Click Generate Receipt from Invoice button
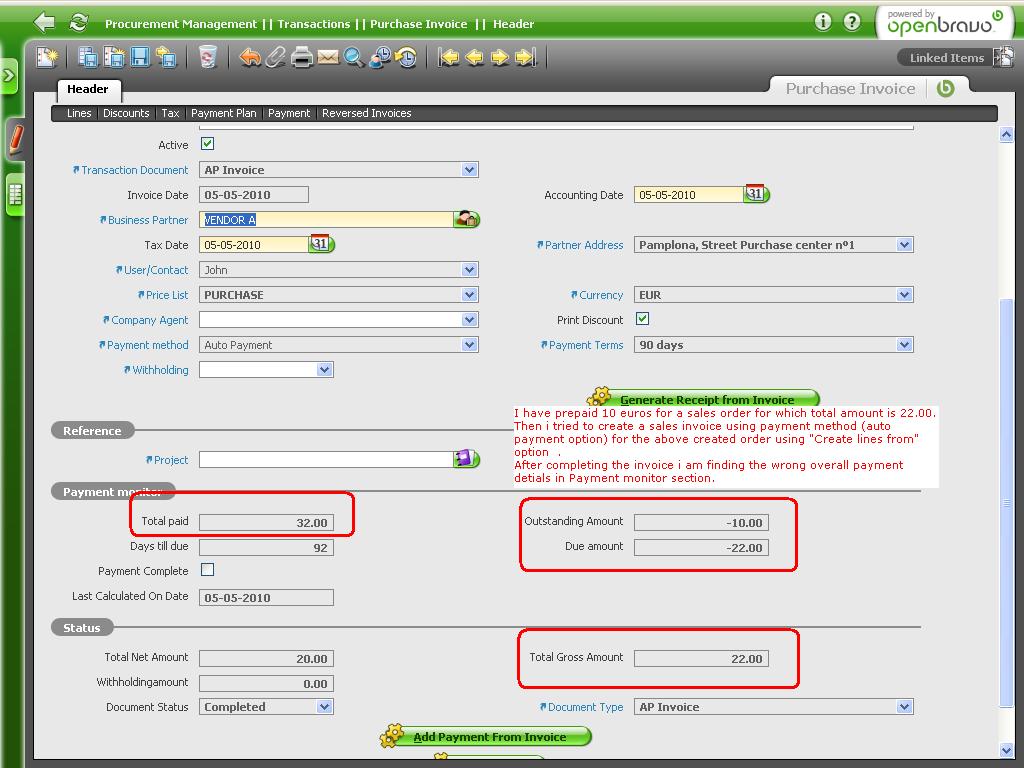 706,399
